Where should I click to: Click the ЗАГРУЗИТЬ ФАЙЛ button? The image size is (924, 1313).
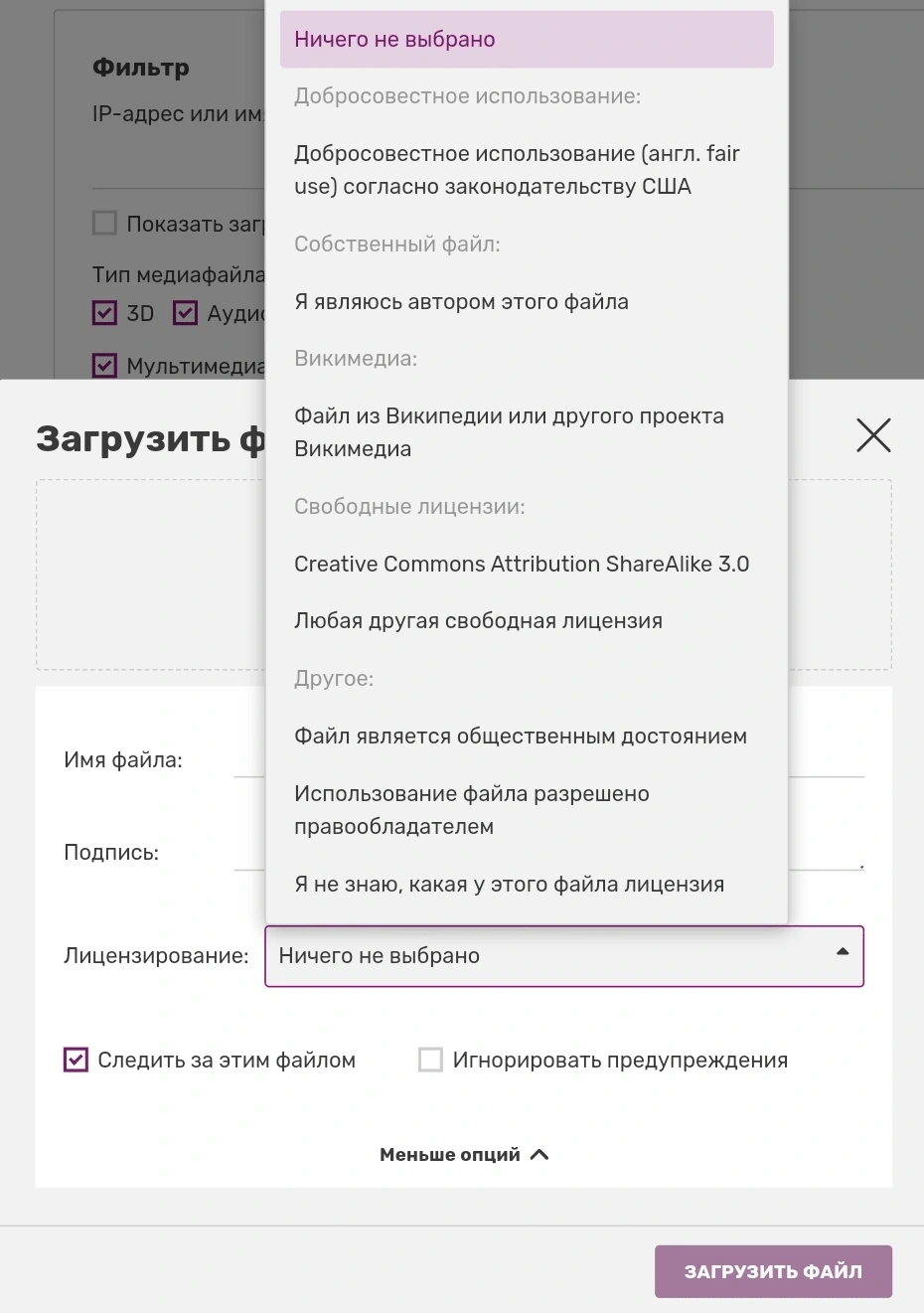pos(773,1271)
